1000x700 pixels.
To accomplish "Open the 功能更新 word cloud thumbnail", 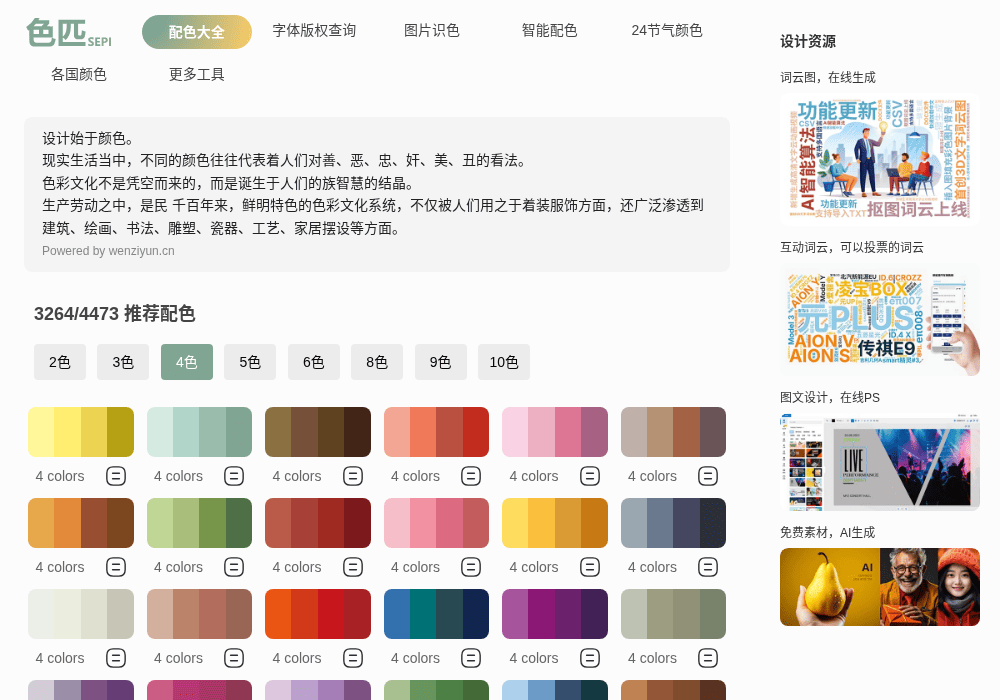I will coord(879,159).
